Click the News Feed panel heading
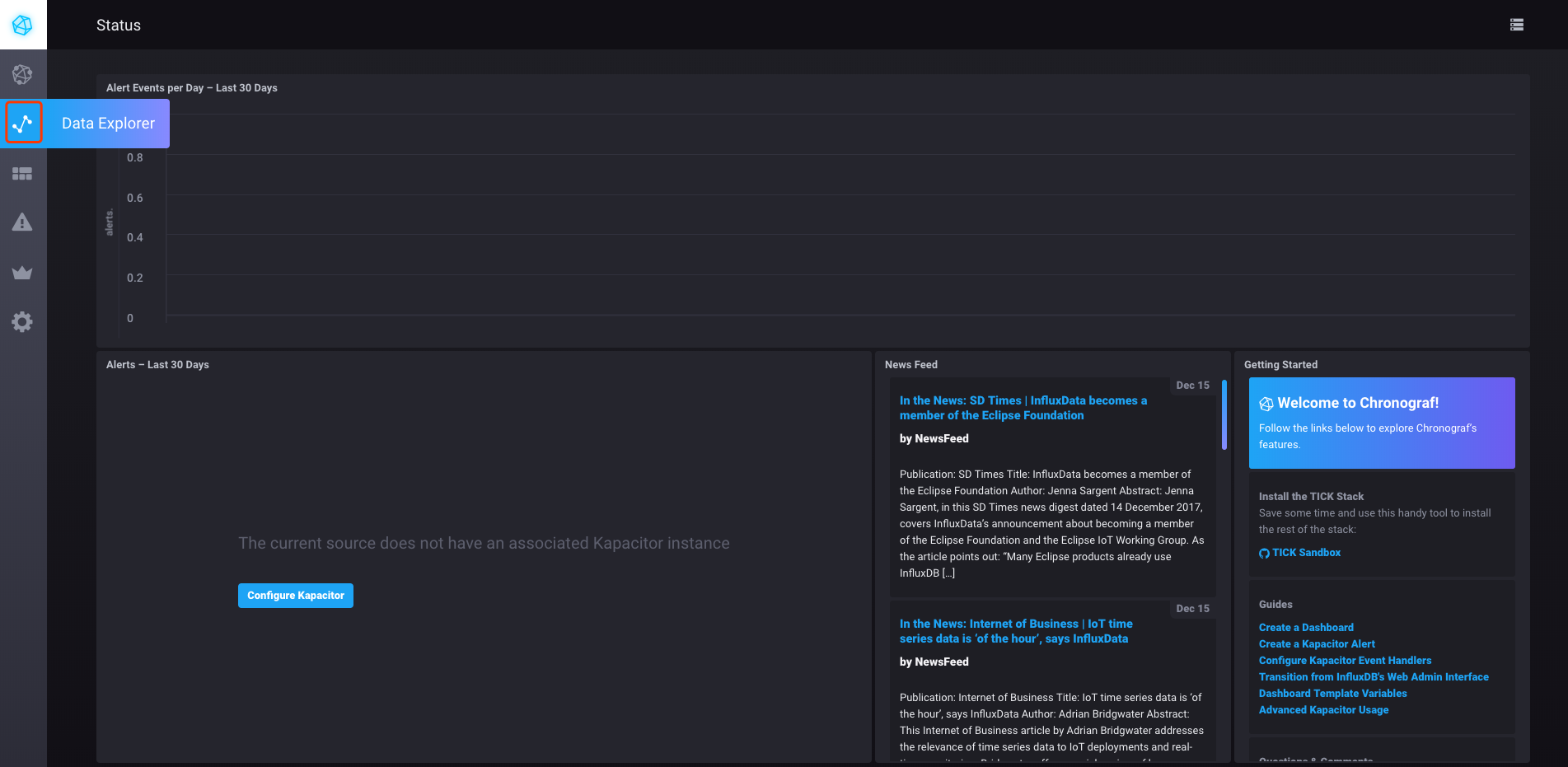Image resolution: width=1568 pixels, height=767 pixels. tap(911, 365)
